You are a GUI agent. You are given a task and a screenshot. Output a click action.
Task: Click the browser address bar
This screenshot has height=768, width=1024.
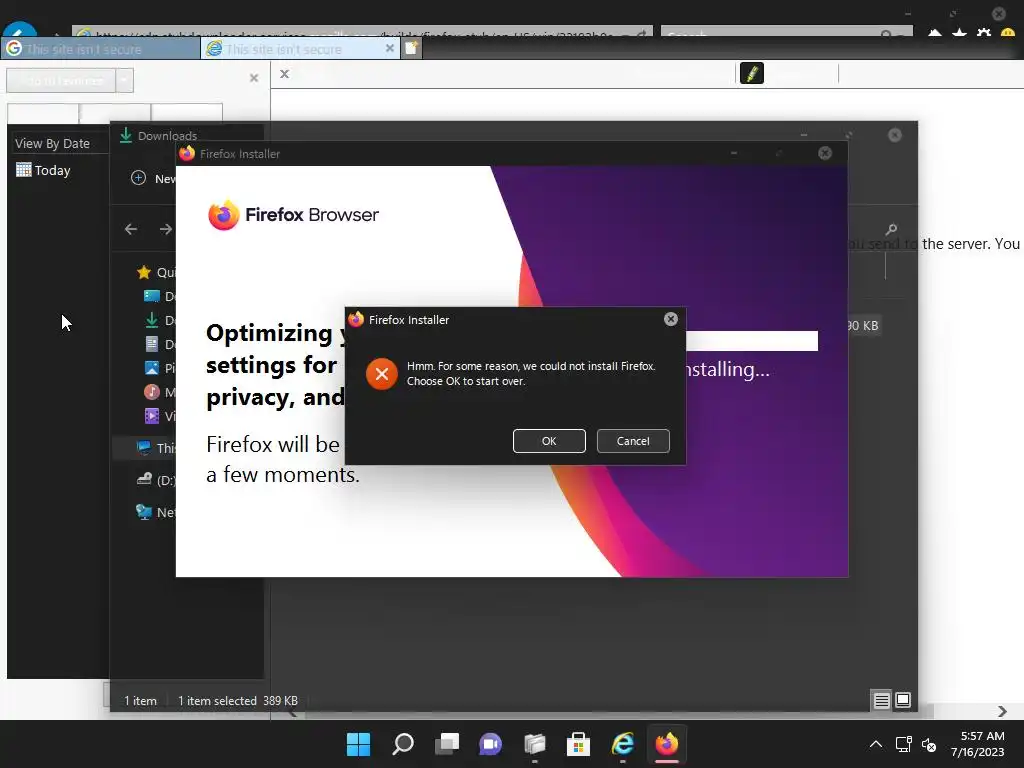pyautogui.click(x=362, y=31)
